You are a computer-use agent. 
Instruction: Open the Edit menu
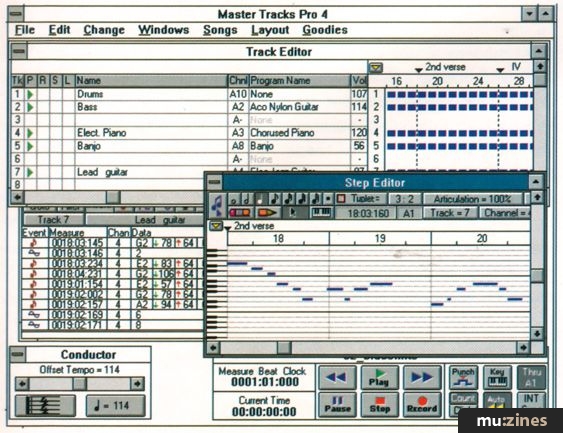(x=59, y=30)
